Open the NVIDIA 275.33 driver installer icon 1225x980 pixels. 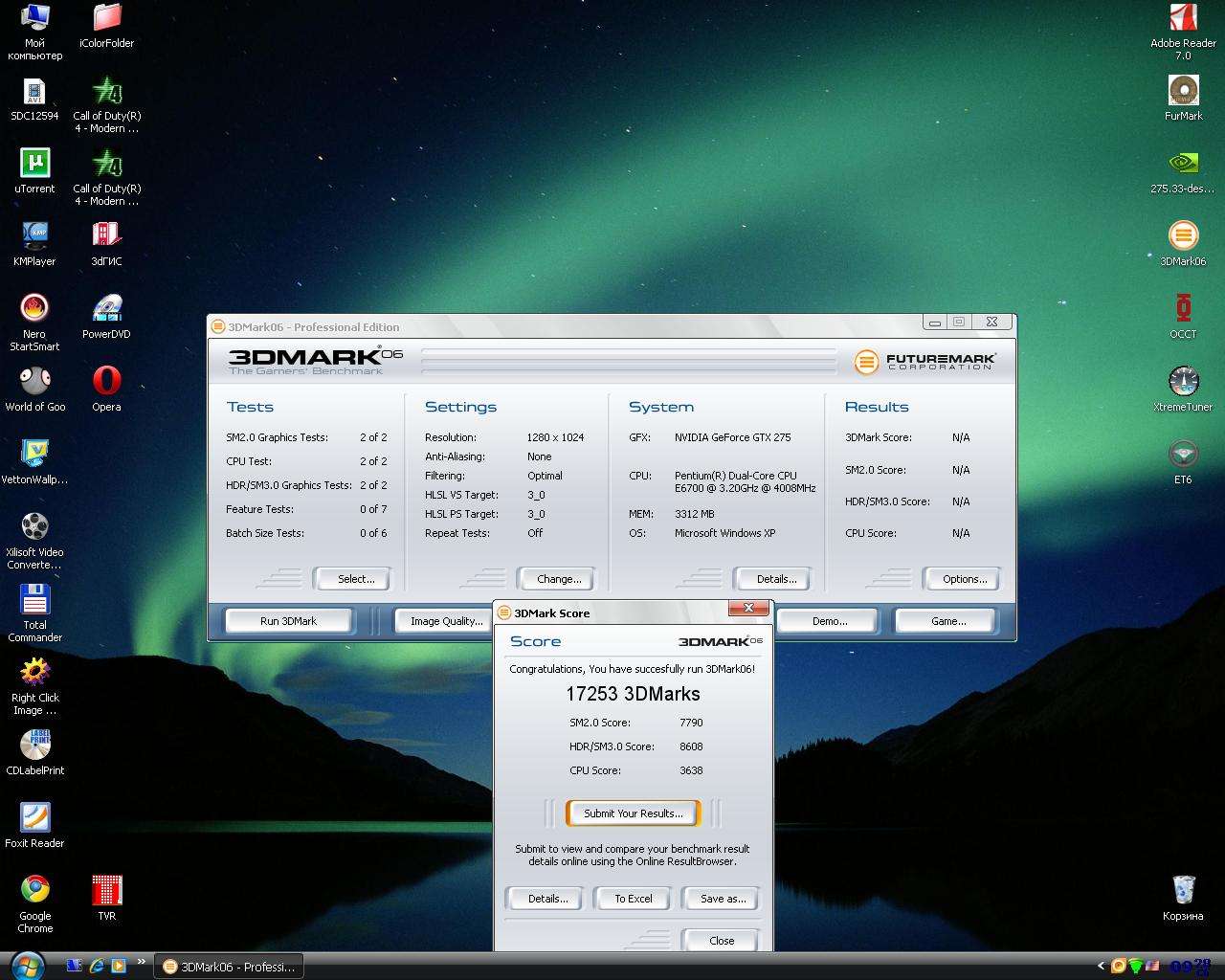tap(1183, 171)
